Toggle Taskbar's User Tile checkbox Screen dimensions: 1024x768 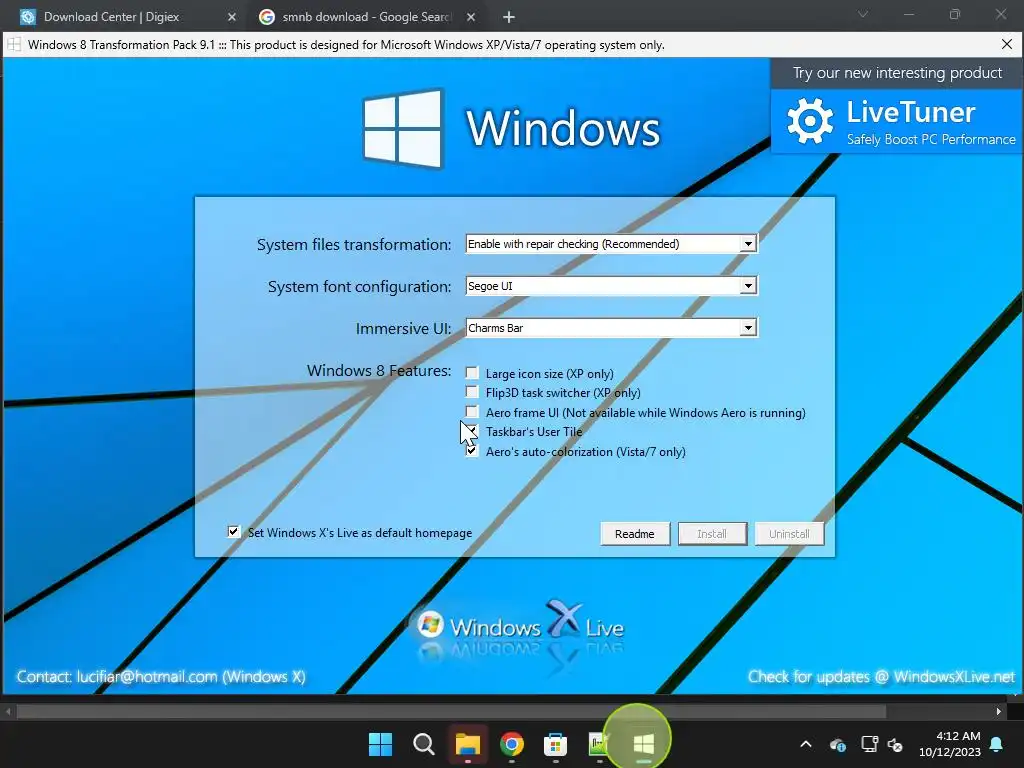click(472, 431)
